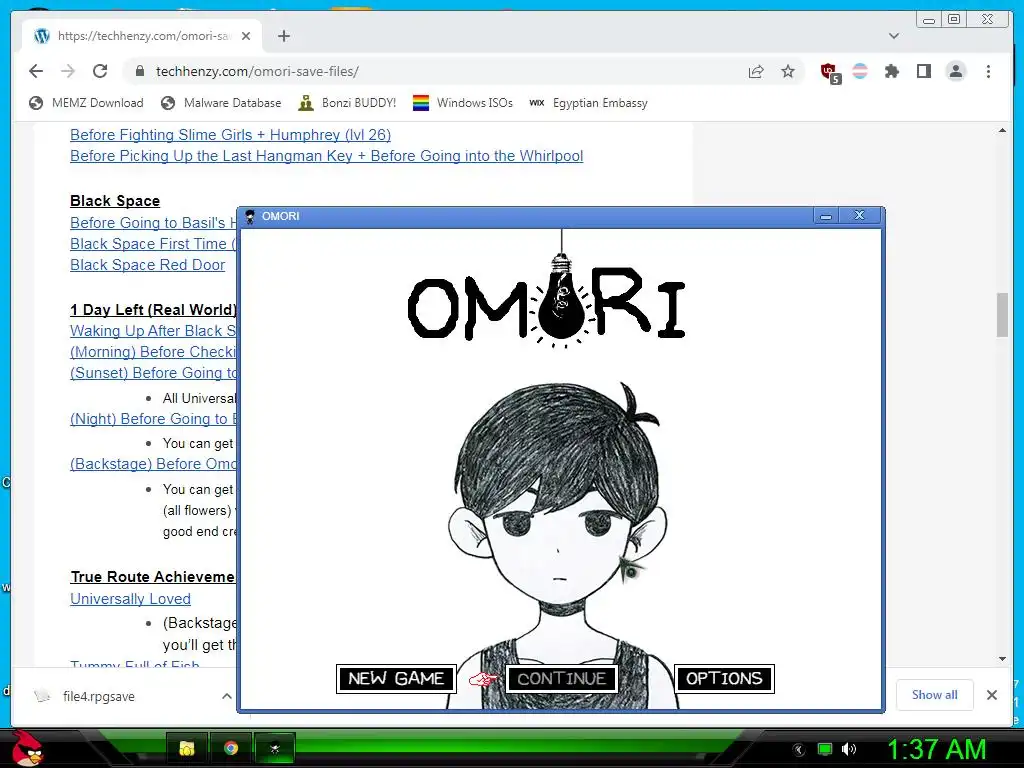Open a new browser tab

click(283, 36)
